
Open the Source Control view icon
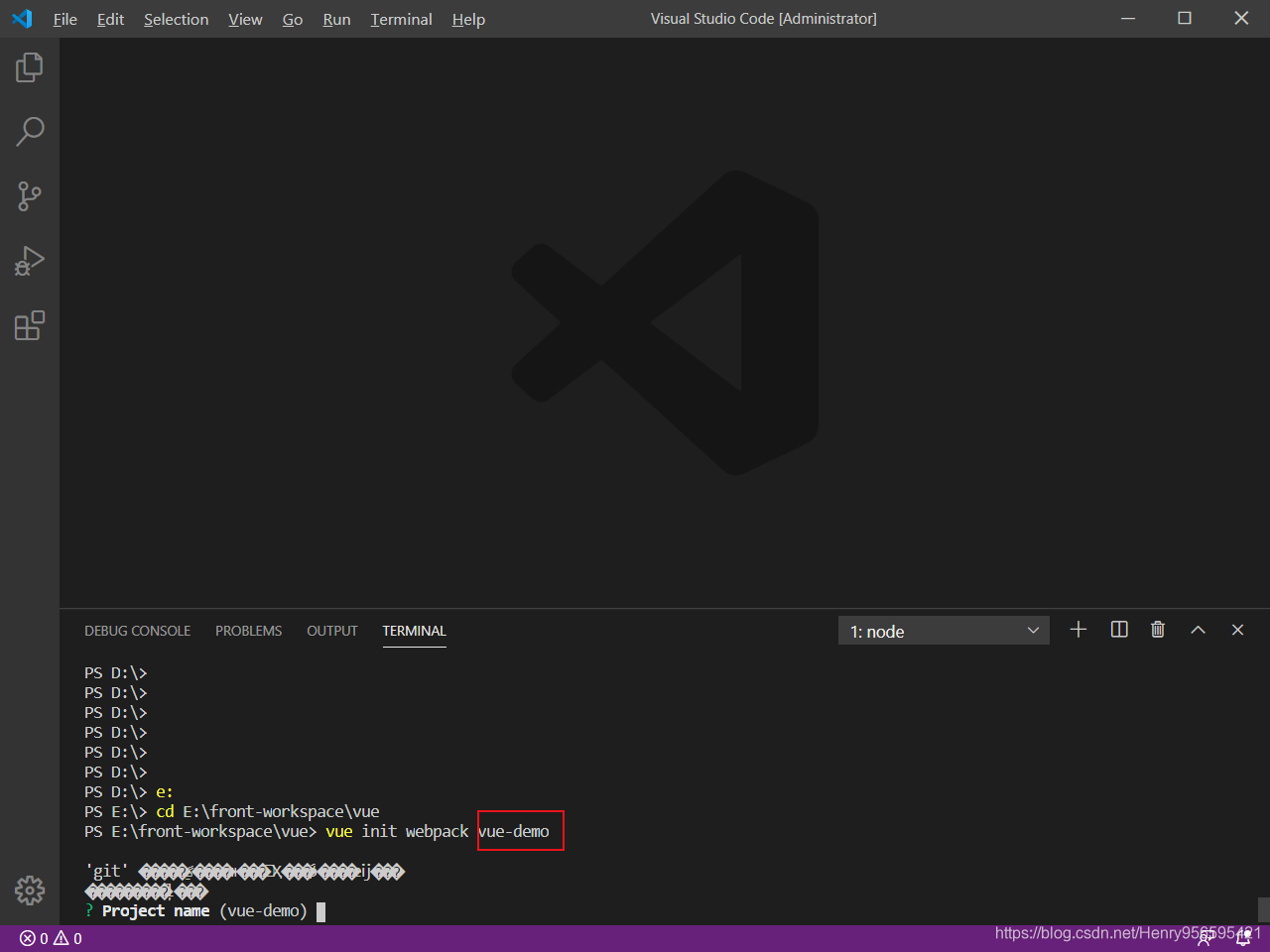[30, 196]
